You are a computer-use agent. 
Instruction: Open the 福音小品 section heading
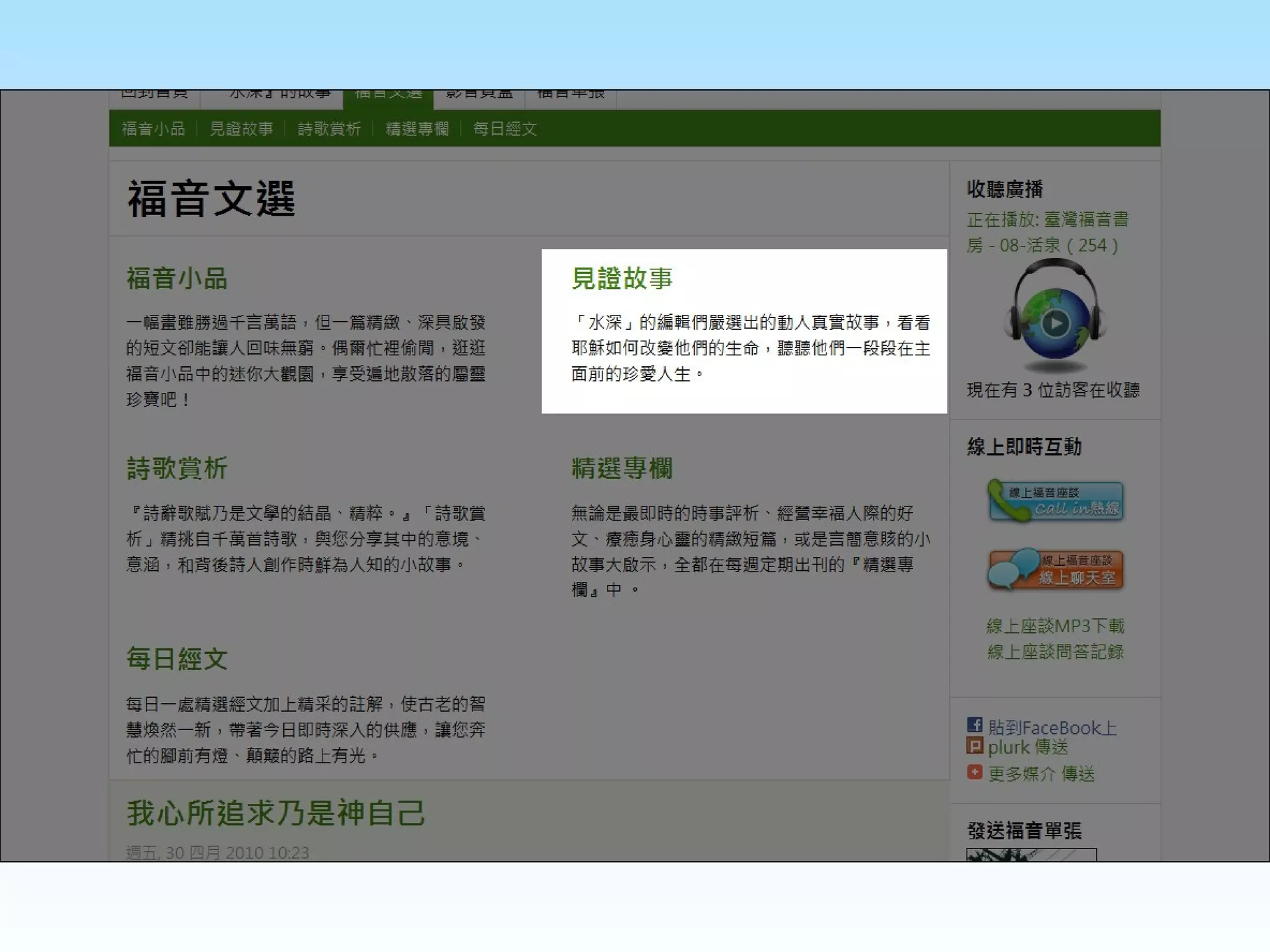pyautogui.click(x=177, y=278)
